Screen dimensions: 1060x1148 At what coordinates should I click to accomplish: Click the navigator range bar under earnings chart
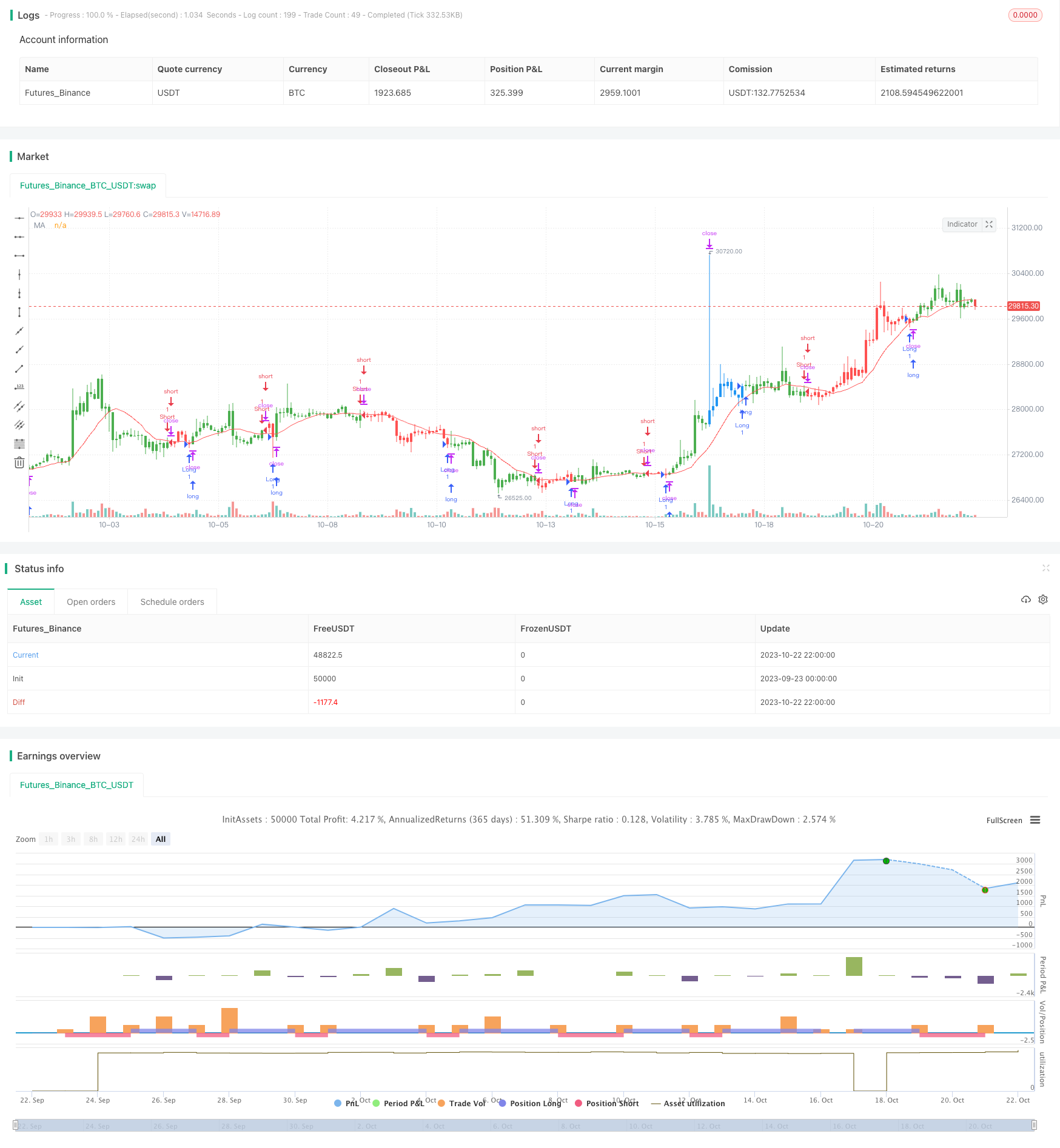(x=525, y=1126)
